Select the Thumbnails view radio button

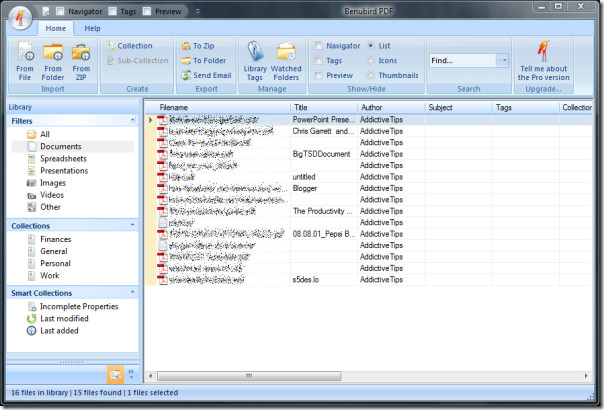coord(370,75)
